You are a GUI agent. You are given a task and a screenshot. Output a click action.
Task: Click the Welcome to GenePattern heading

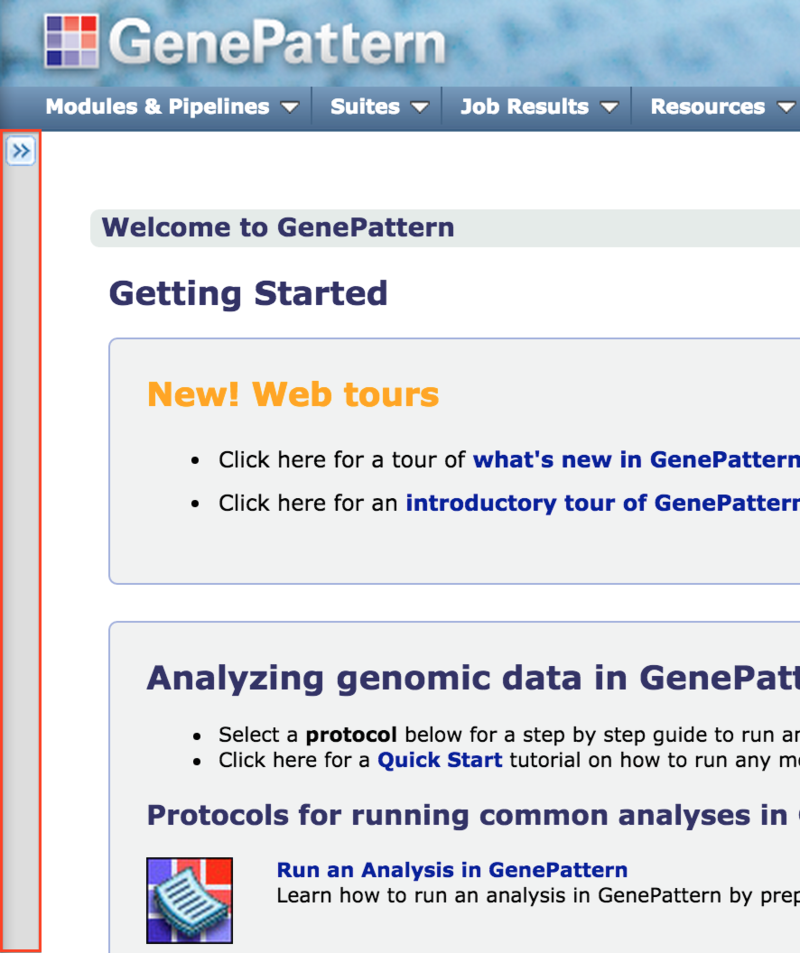tap(278, 227)
